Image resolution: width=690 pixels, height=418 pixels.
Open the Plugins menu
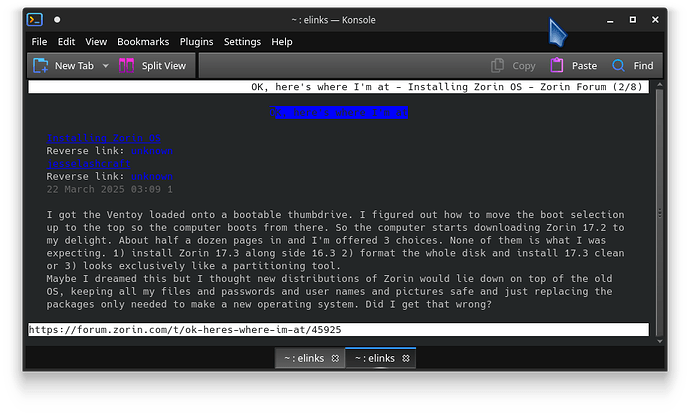pos(196,42)
